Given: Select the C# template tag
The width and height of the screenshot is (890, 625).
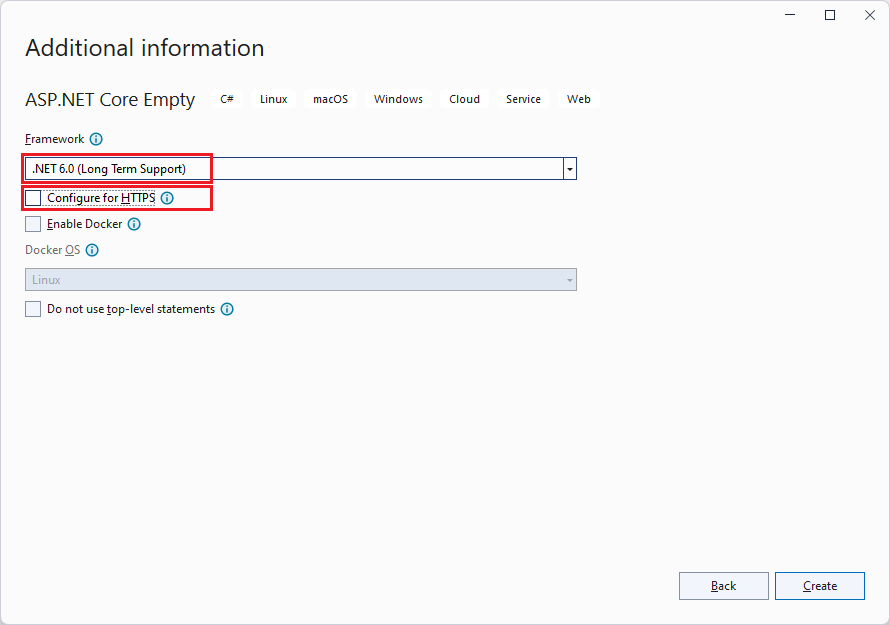Looking at the screenshot, I should [x=227, y=99].
